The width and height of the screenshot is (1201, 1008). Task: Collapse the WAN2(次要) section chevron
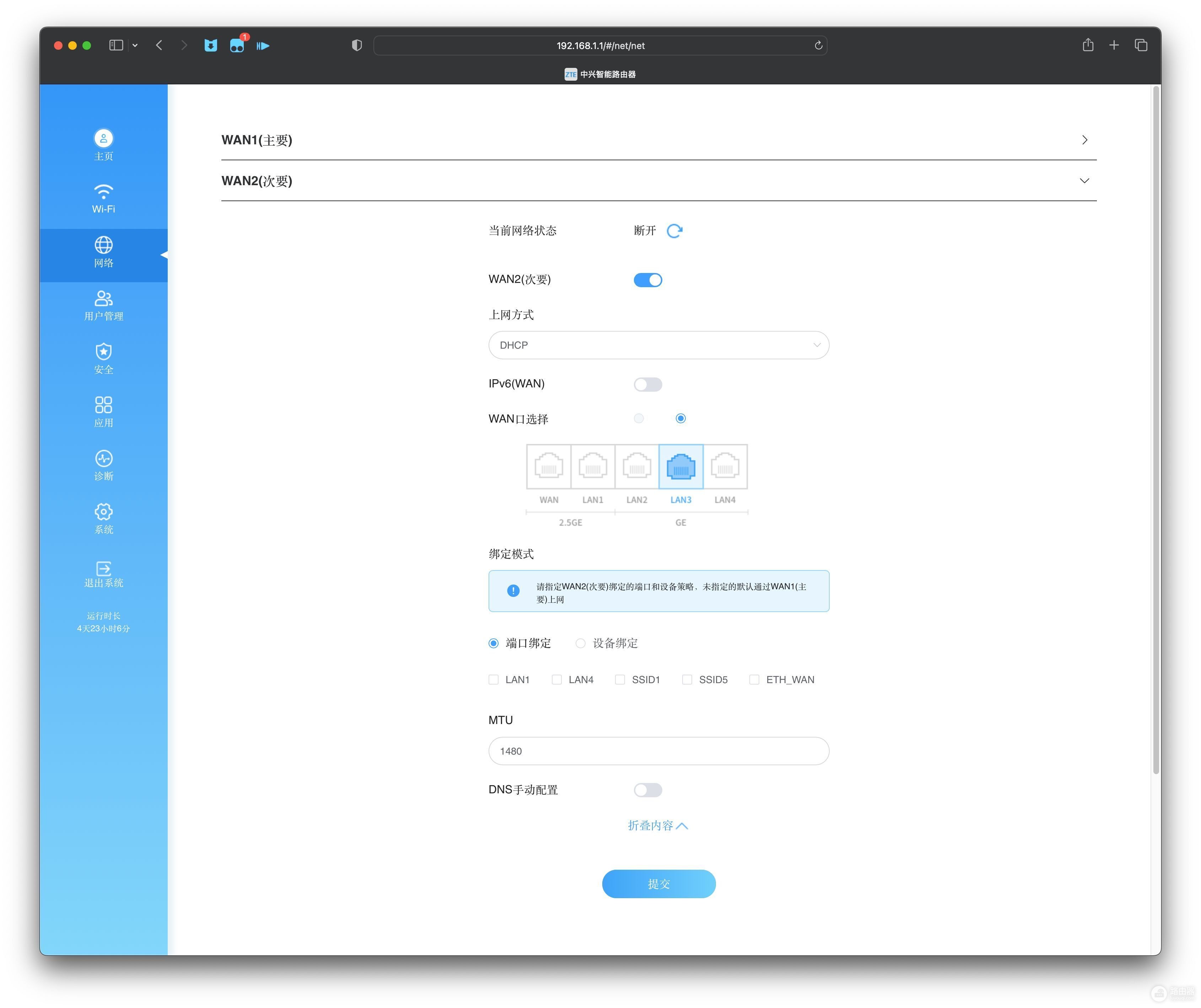coord(1084,181)
